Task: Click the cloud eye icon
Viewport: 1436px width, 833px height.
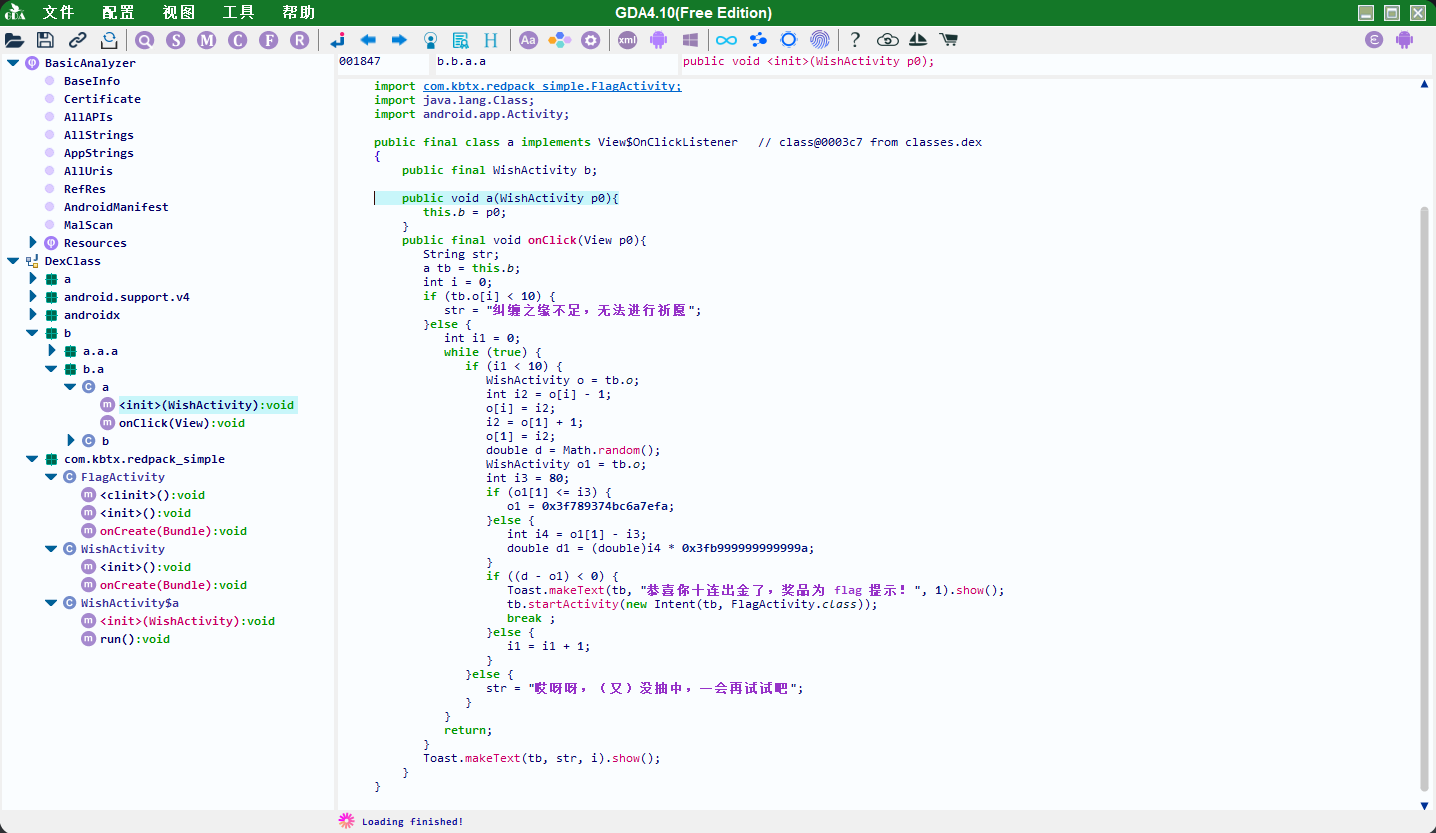Action: [887, 40]
